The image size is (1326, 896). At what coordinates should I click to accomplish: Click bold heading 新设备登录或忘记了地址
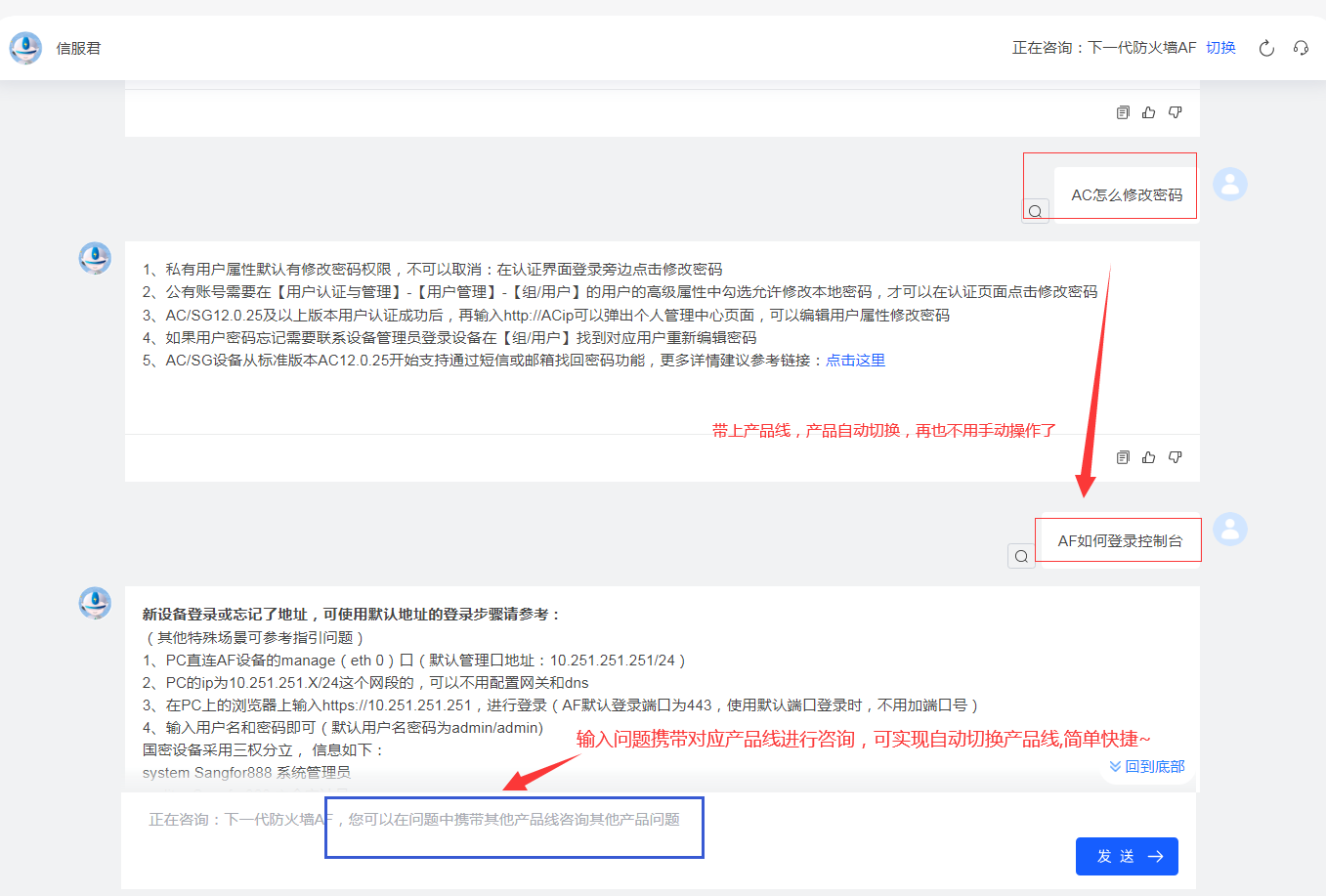[353, 614]
